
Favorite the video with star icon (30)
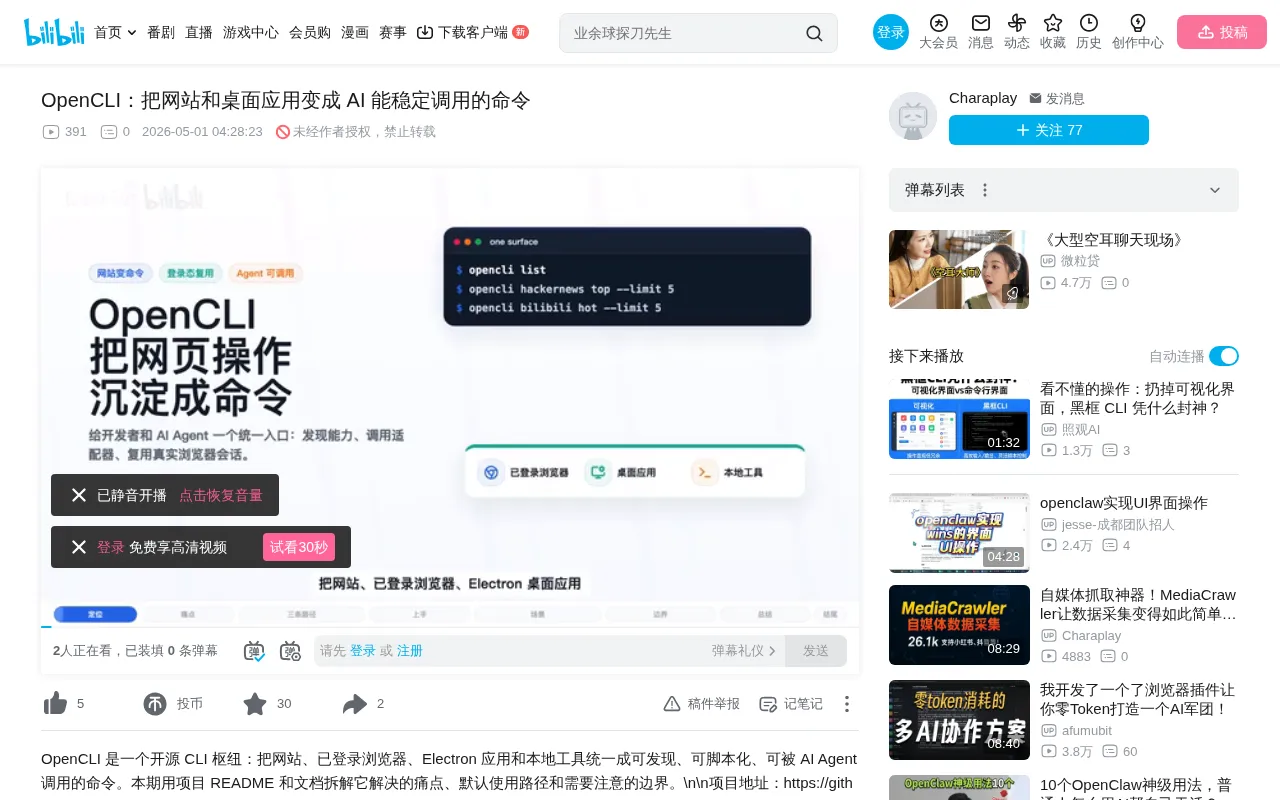coord(255,704)
